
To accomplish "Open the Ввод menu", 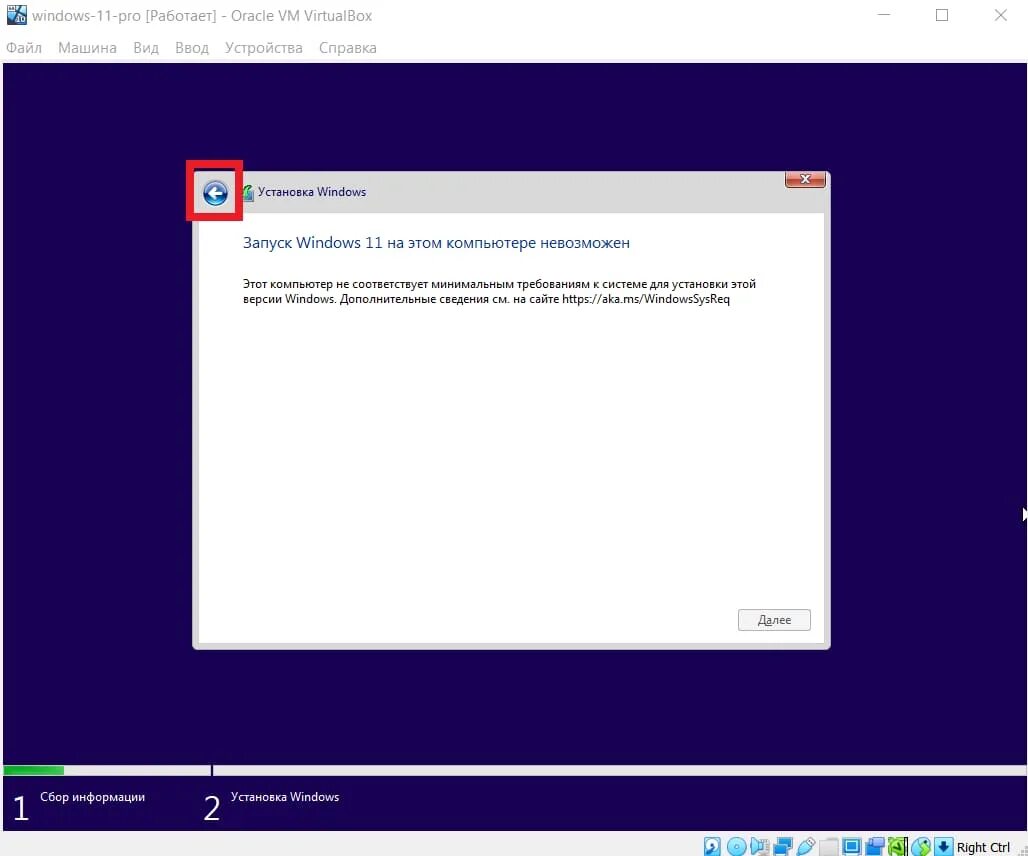I will tap(192, 48).
